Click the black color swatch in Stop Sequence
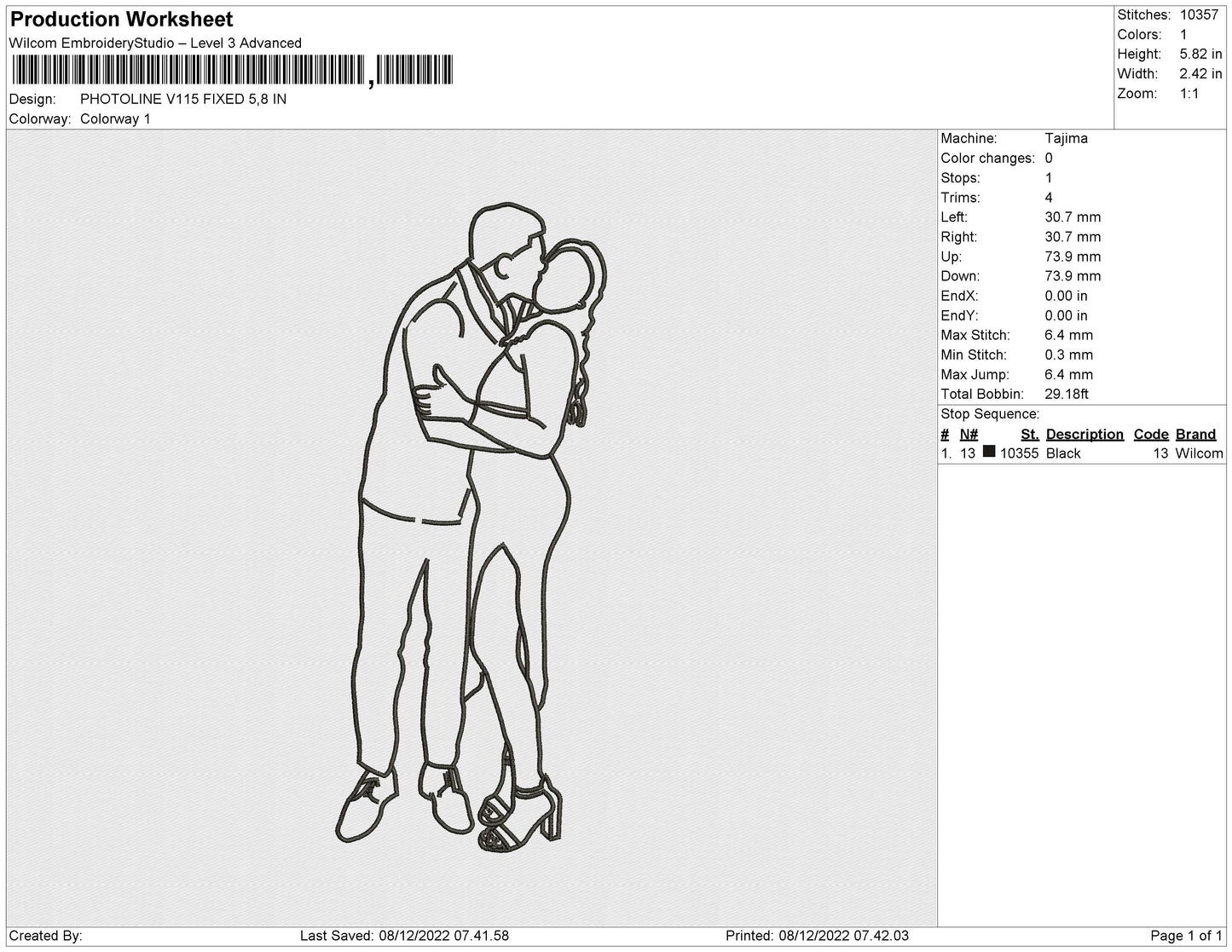 click(x=988, y=452)
